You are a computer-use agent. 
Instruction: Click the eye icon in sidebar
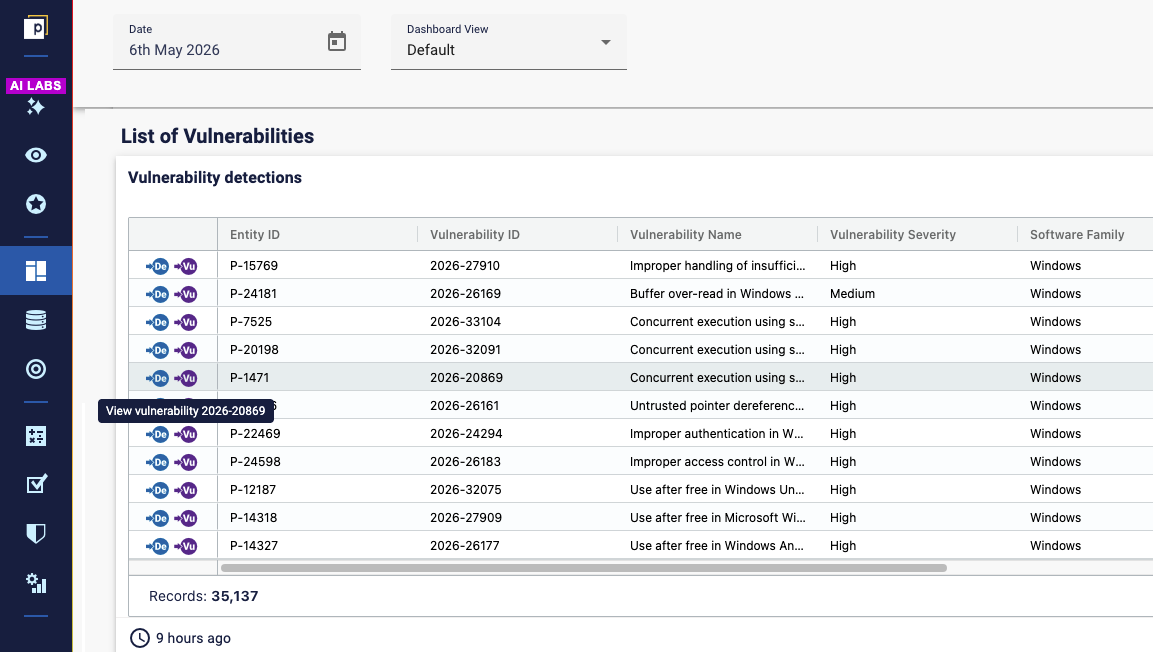click(35, 155)
